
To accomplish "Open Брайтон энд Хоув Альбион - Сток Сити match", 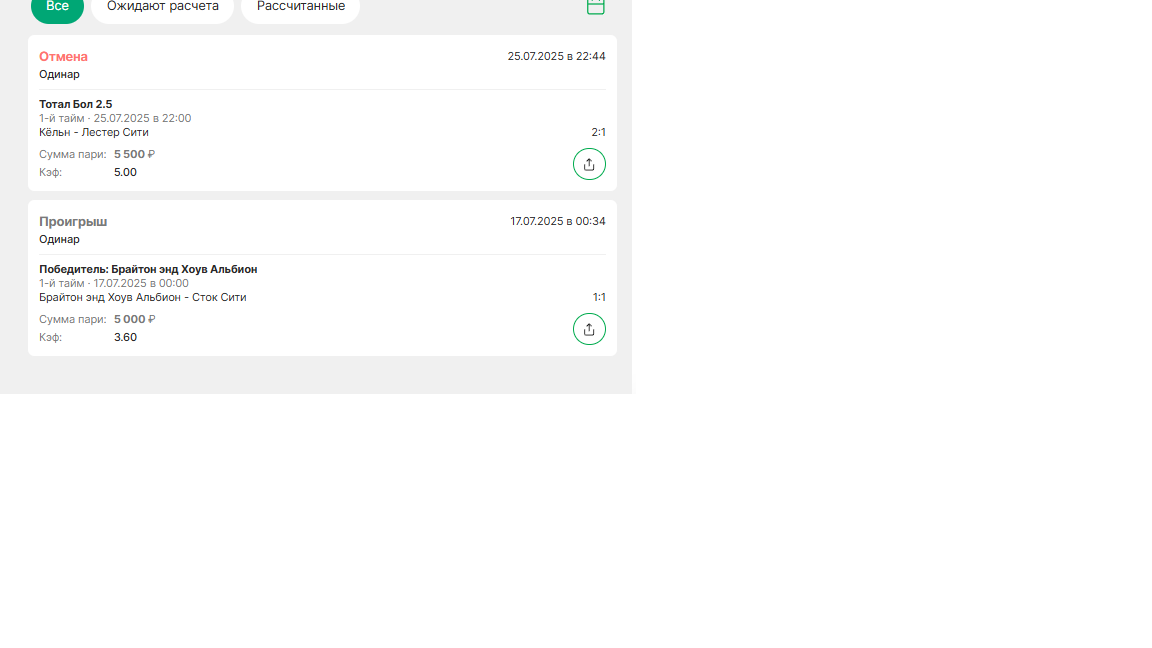I will pos(143,298).
